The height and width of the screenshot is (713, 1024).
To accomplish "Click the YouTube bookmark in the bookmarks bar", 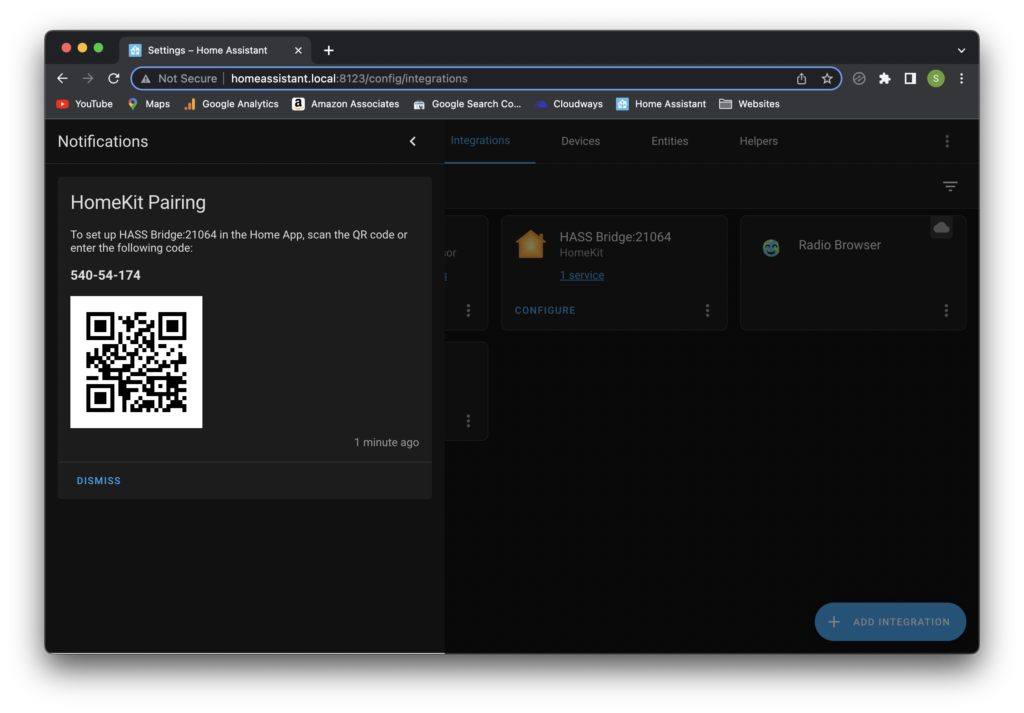I will pyautogui.click(x=84, y=103).
